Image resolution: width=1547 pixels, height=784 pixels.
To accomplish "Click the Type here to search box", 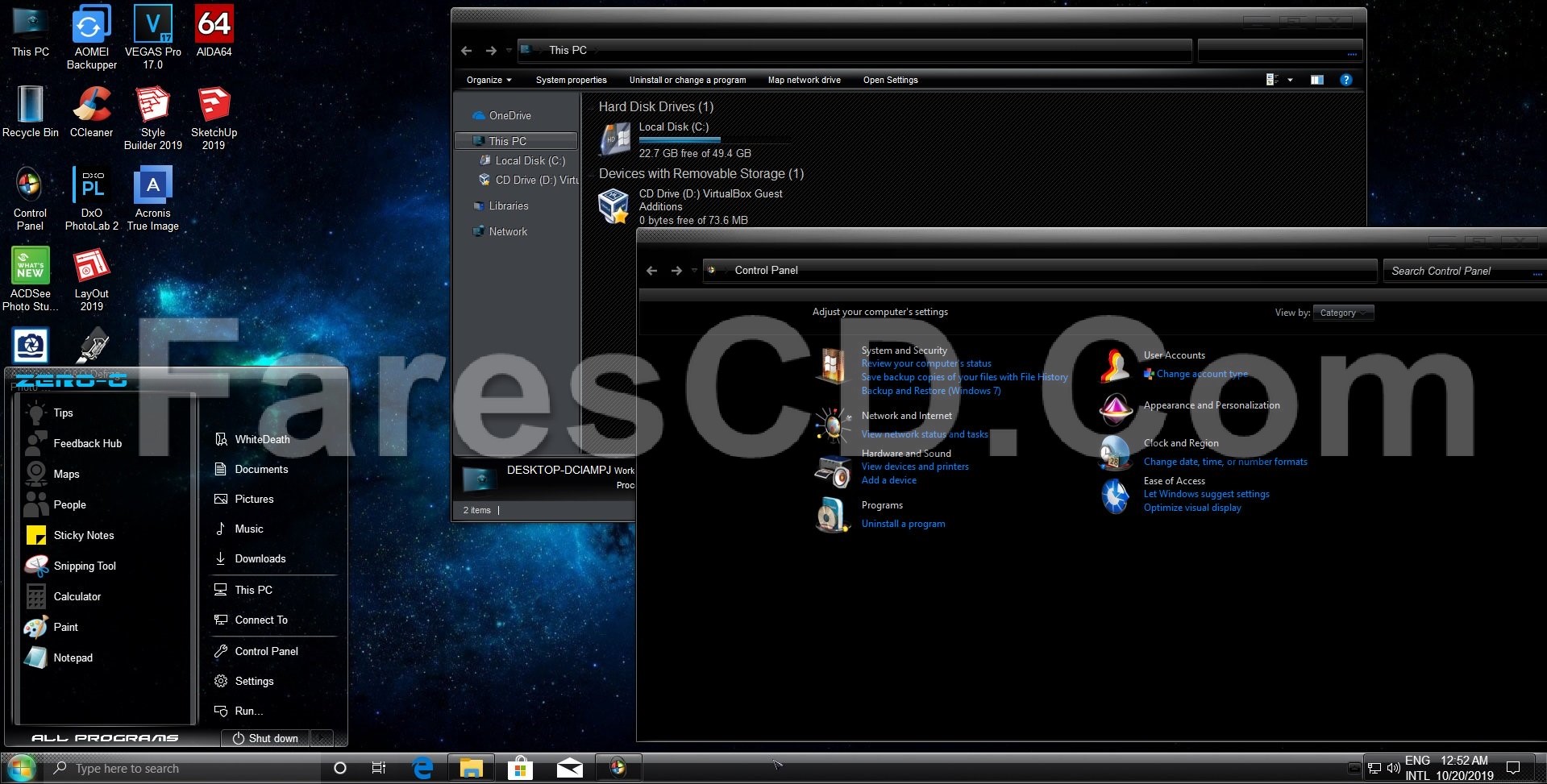I will 185,769.
